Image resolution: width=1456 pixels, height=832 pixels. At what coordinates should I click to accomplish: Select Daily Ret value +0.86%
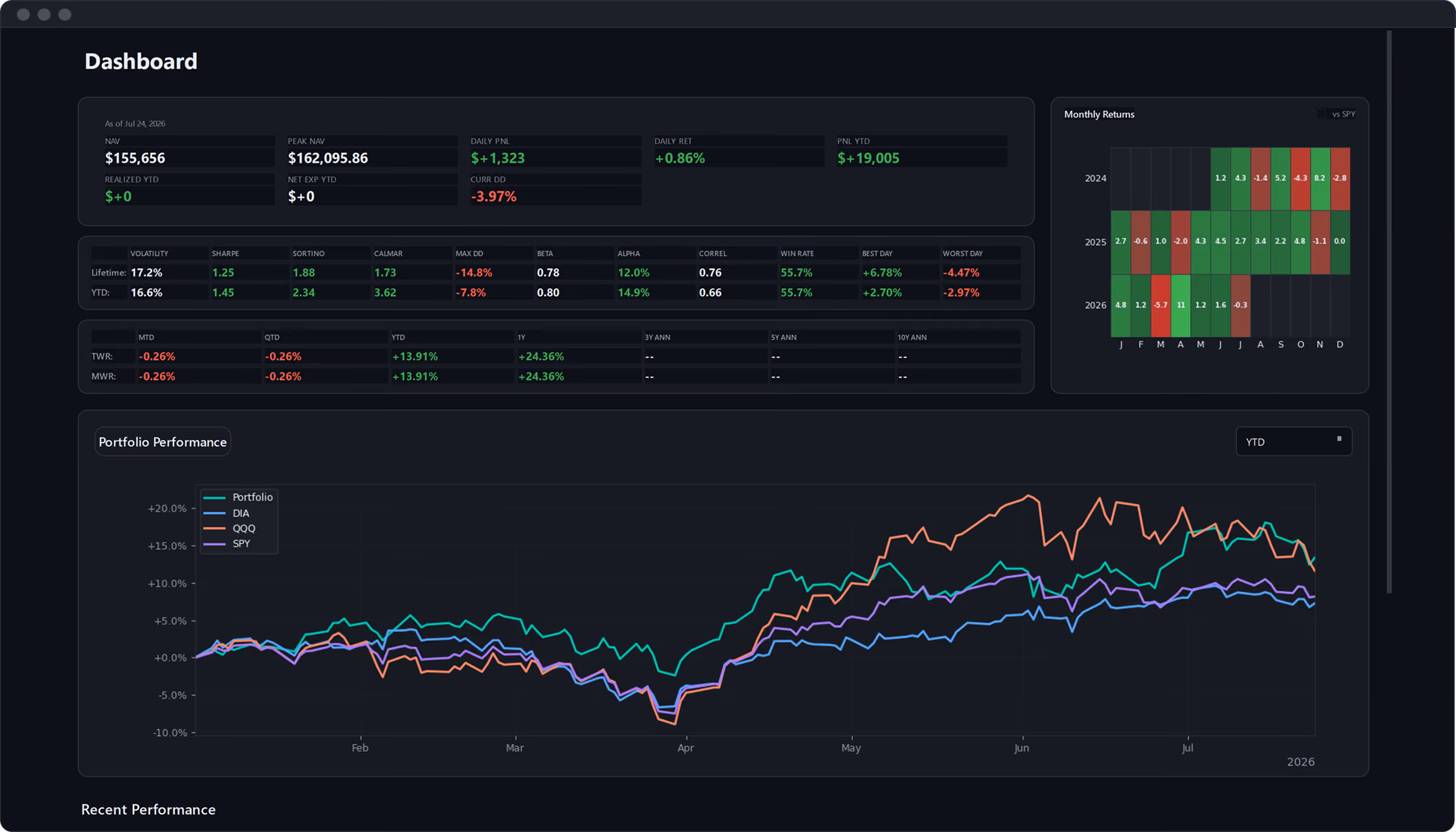click(x=679, y=158)
